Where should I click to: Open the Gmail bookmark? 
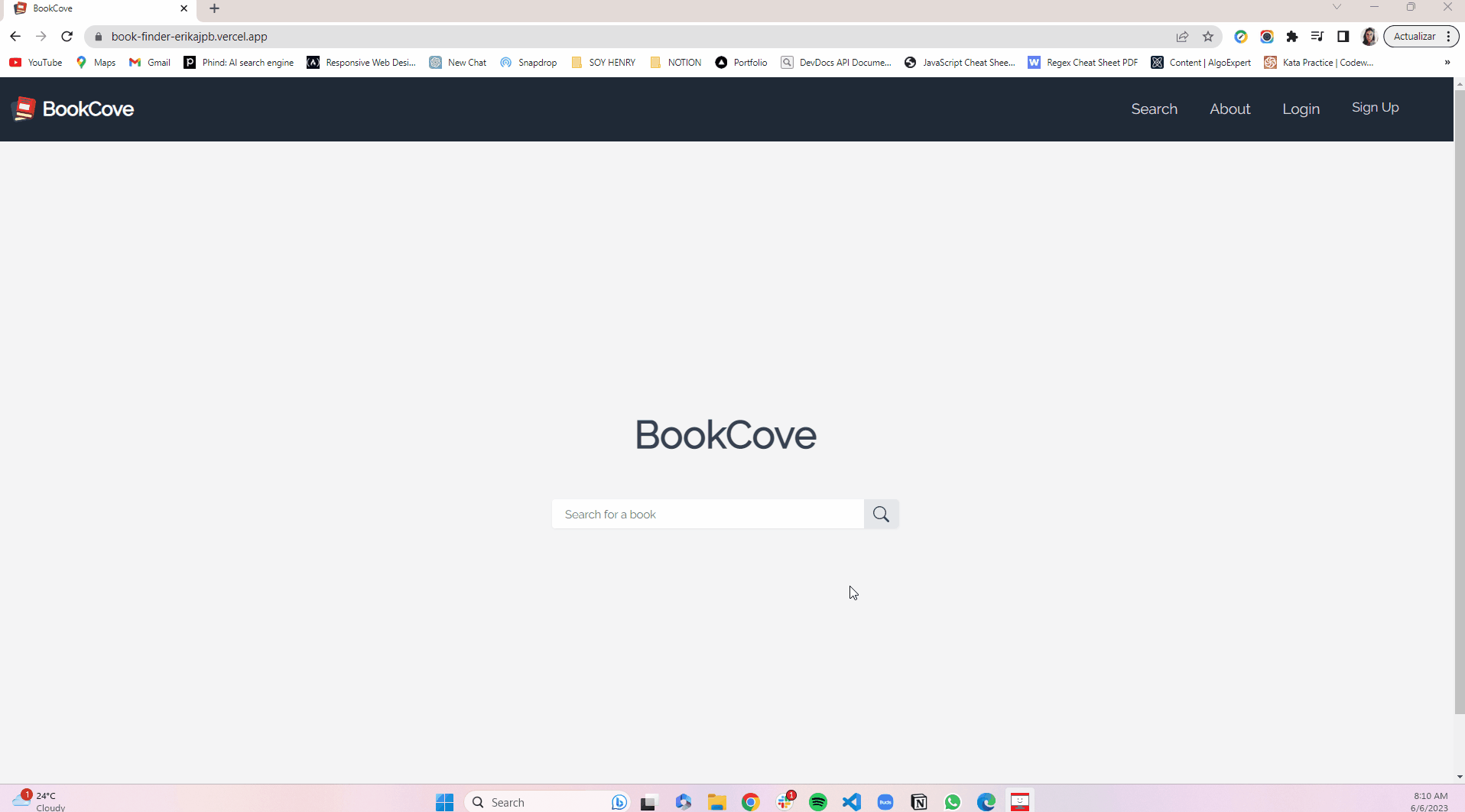[149, 62]
